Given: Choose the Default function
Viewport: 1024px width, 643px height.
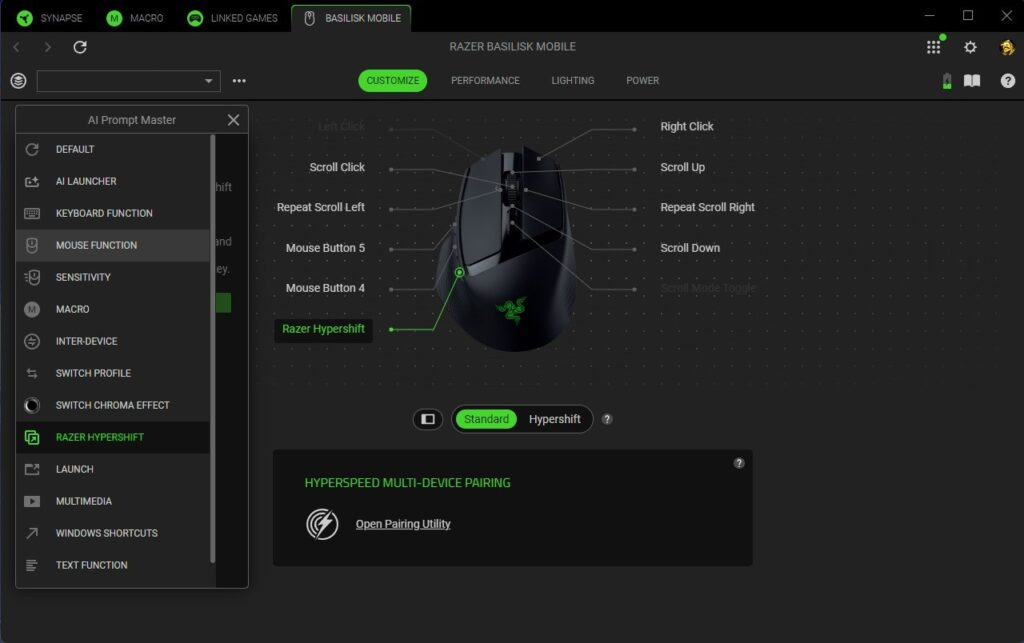Looking at the screenshot, I should pyautogui.click(x=113, y=149).
